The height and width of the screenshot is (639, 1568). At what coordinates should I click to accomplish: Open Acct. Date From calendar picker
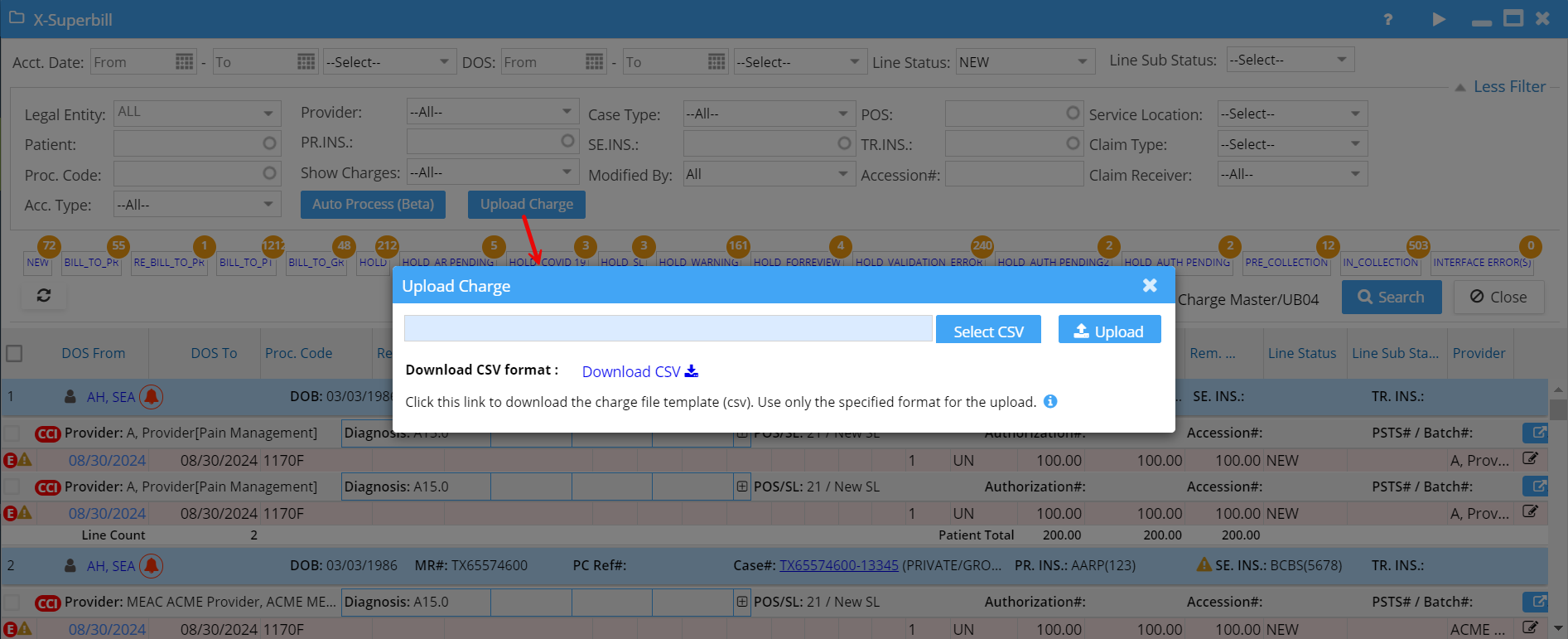tap(185, 61)
